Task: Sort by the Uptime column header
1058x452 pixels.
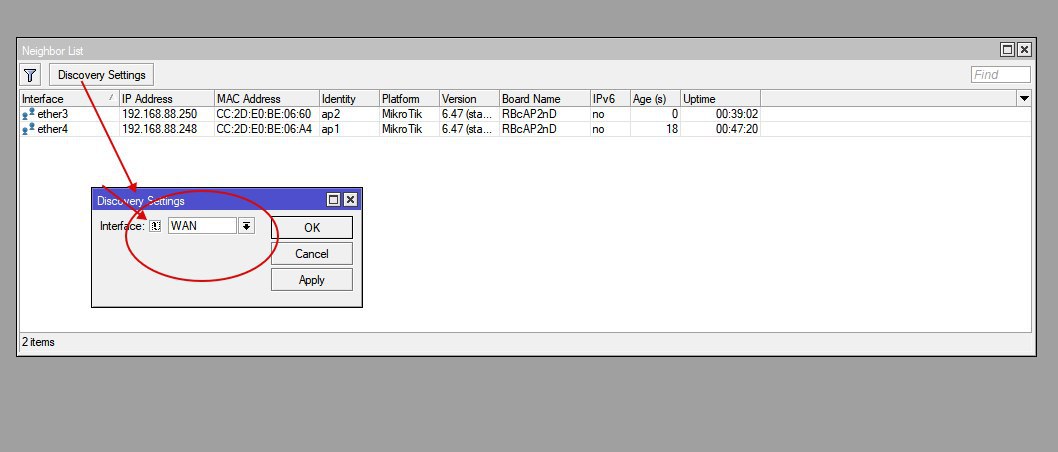Action: [720, 98]
